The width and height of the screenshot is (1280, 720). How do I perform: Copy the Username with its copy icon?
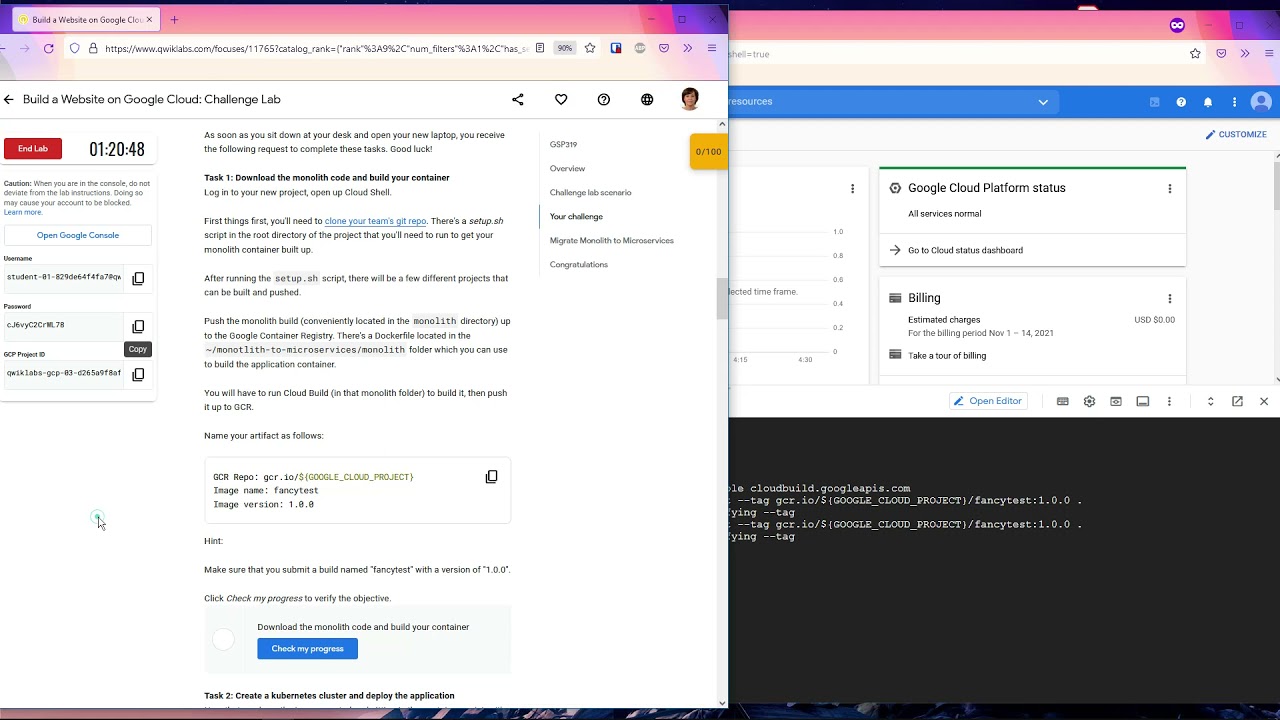[x=138, y=278]
